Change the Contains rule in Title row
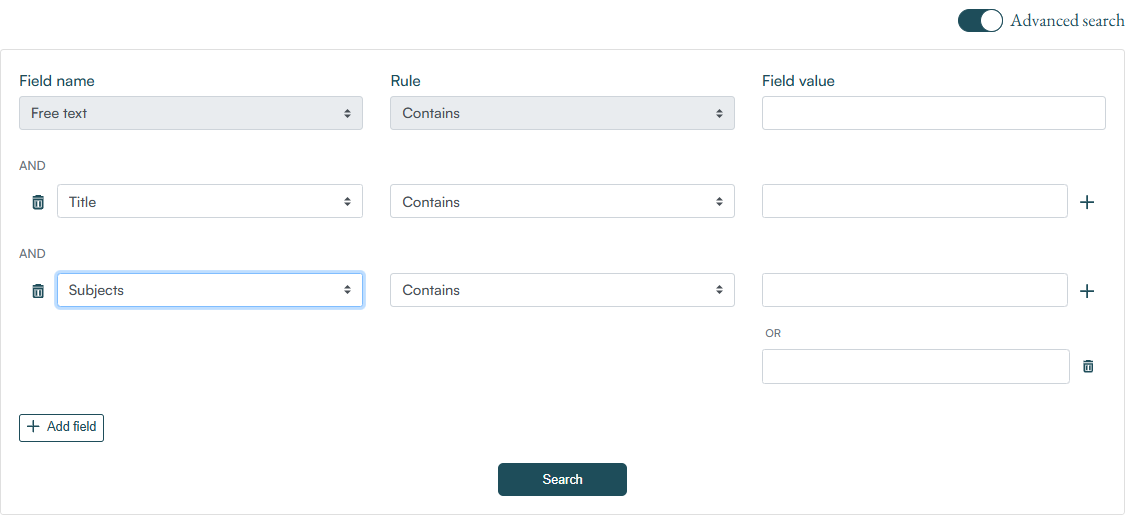 pos(561,202)
